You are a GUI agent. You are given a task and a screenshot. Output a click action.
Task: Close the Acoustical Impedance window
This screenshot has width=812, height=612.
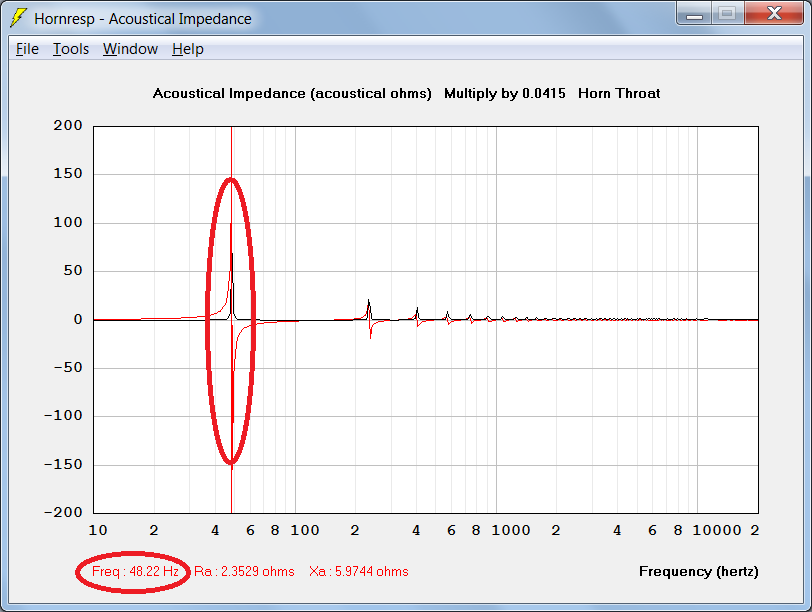774,13
